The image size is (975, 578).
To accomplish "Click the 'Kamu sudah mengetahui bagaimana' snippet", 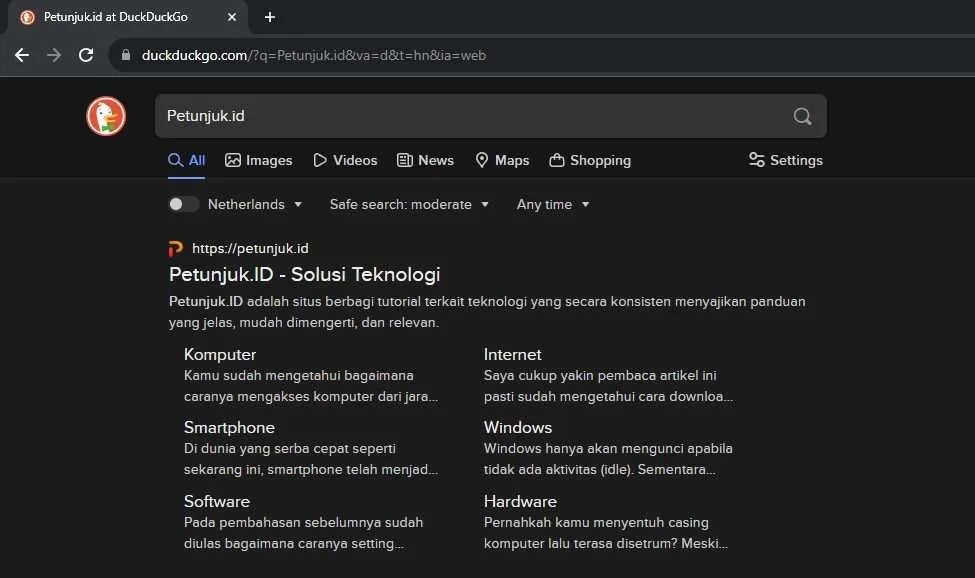I will (311, 386).
